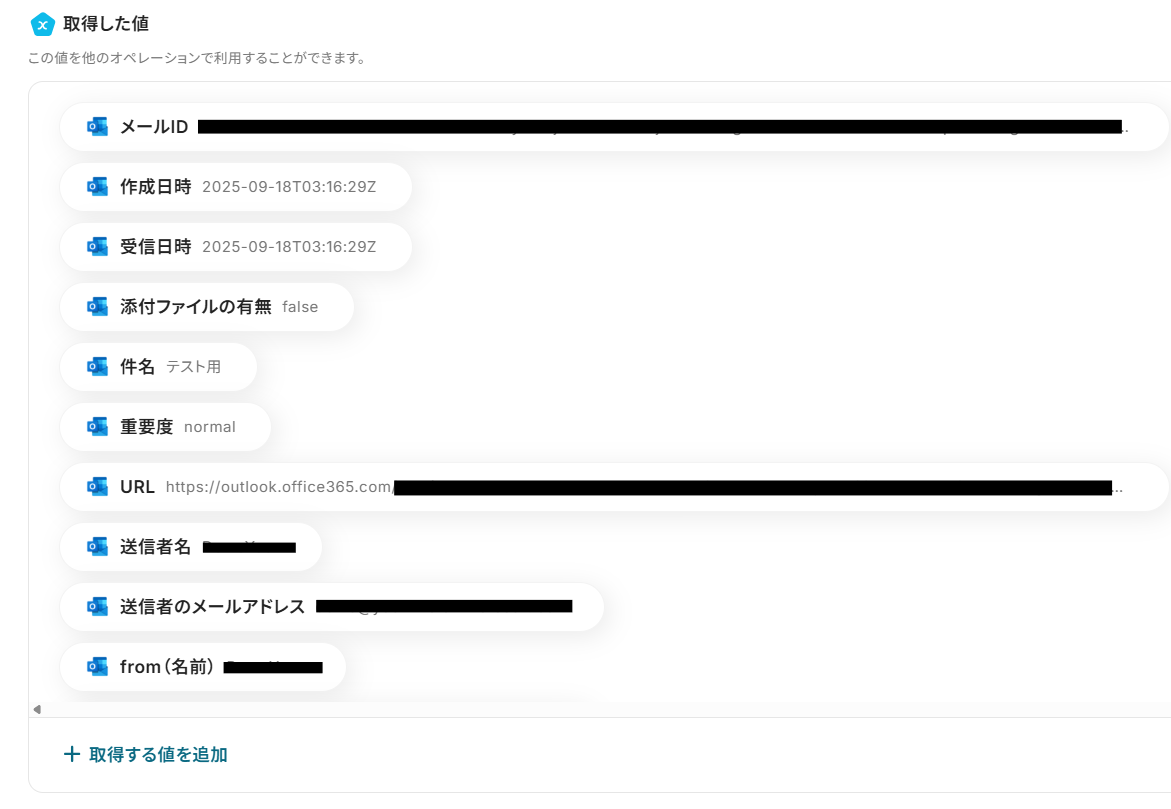Select the 件名 テスト用 value chip
The width and height of the screenshot is (1171, 809).
[158, 367]
